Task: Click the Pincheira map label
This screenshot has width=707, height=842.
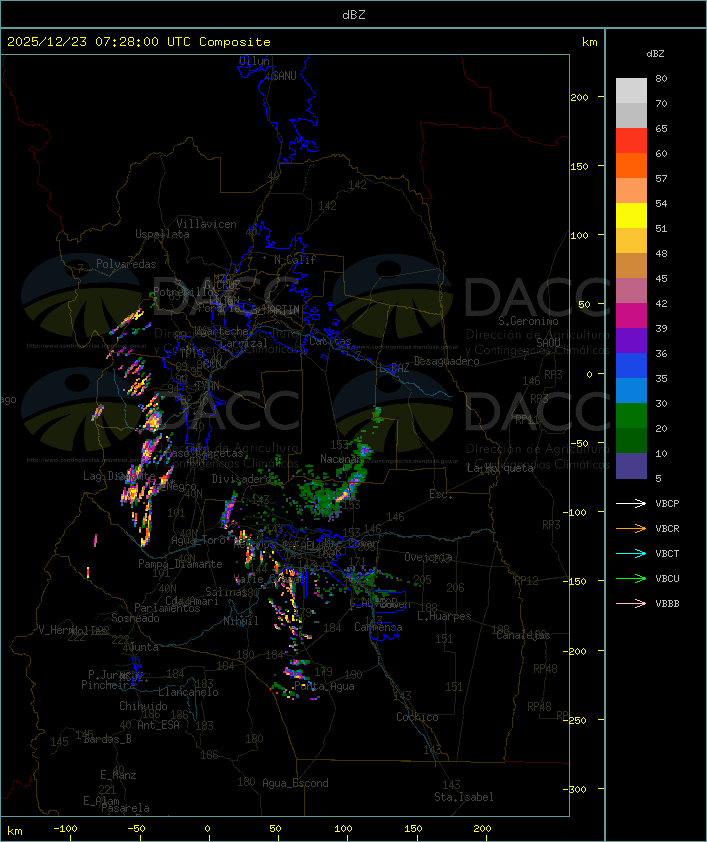Action: click(x=108, y=685)
